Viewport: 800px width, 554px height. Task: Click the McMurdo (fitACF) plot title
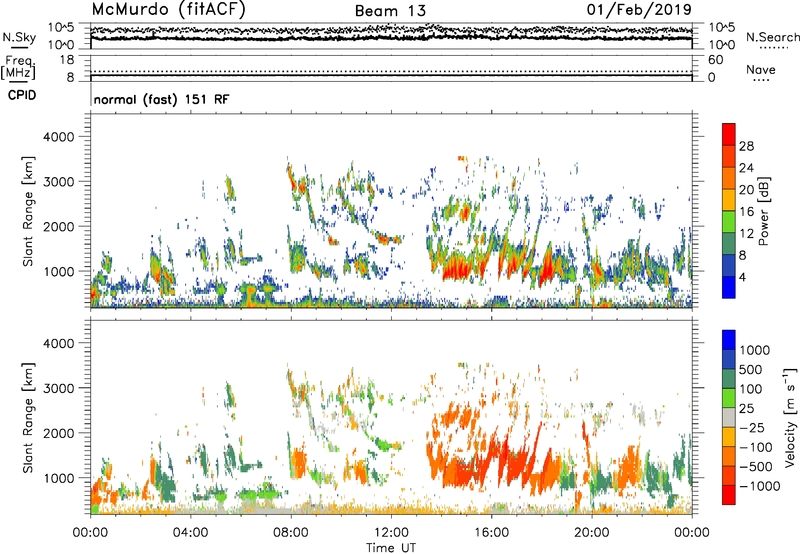point(168,9)
